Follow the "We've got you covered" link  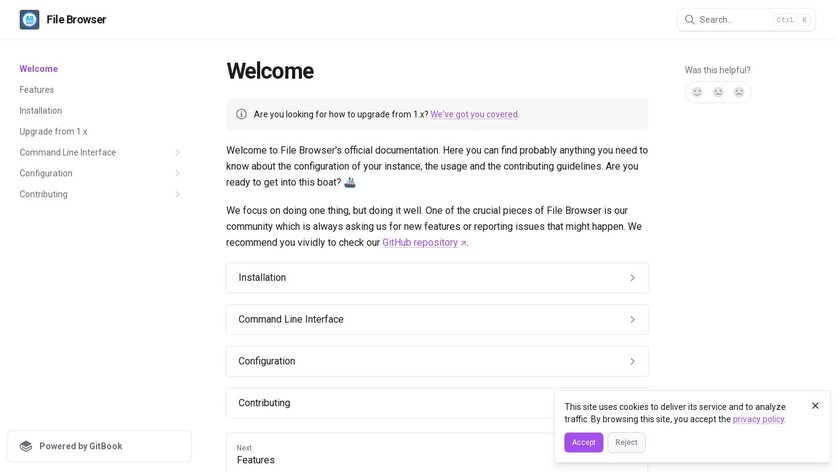tap(474, 114)
